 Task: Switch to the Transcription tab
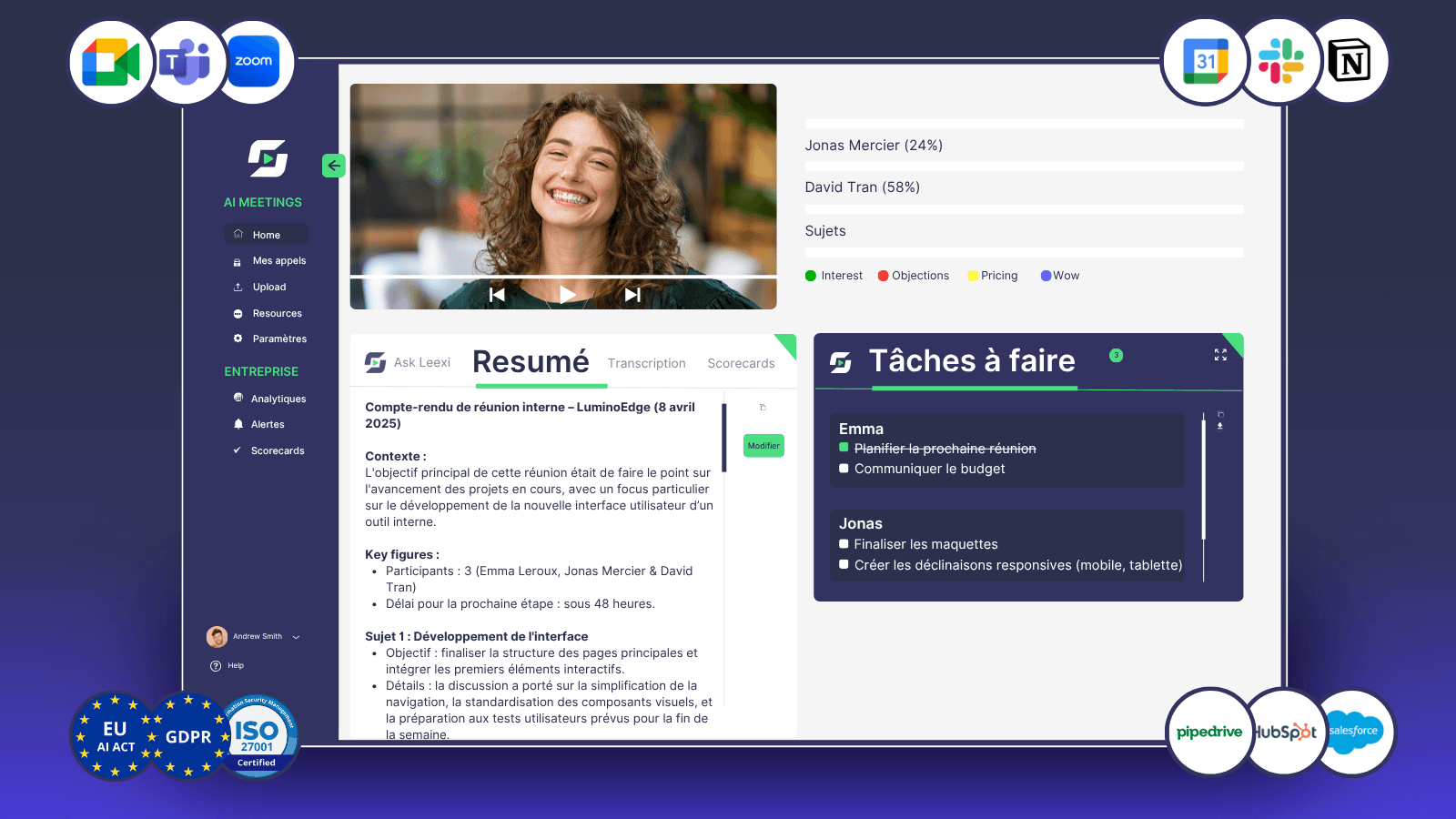tap(646, 363)
